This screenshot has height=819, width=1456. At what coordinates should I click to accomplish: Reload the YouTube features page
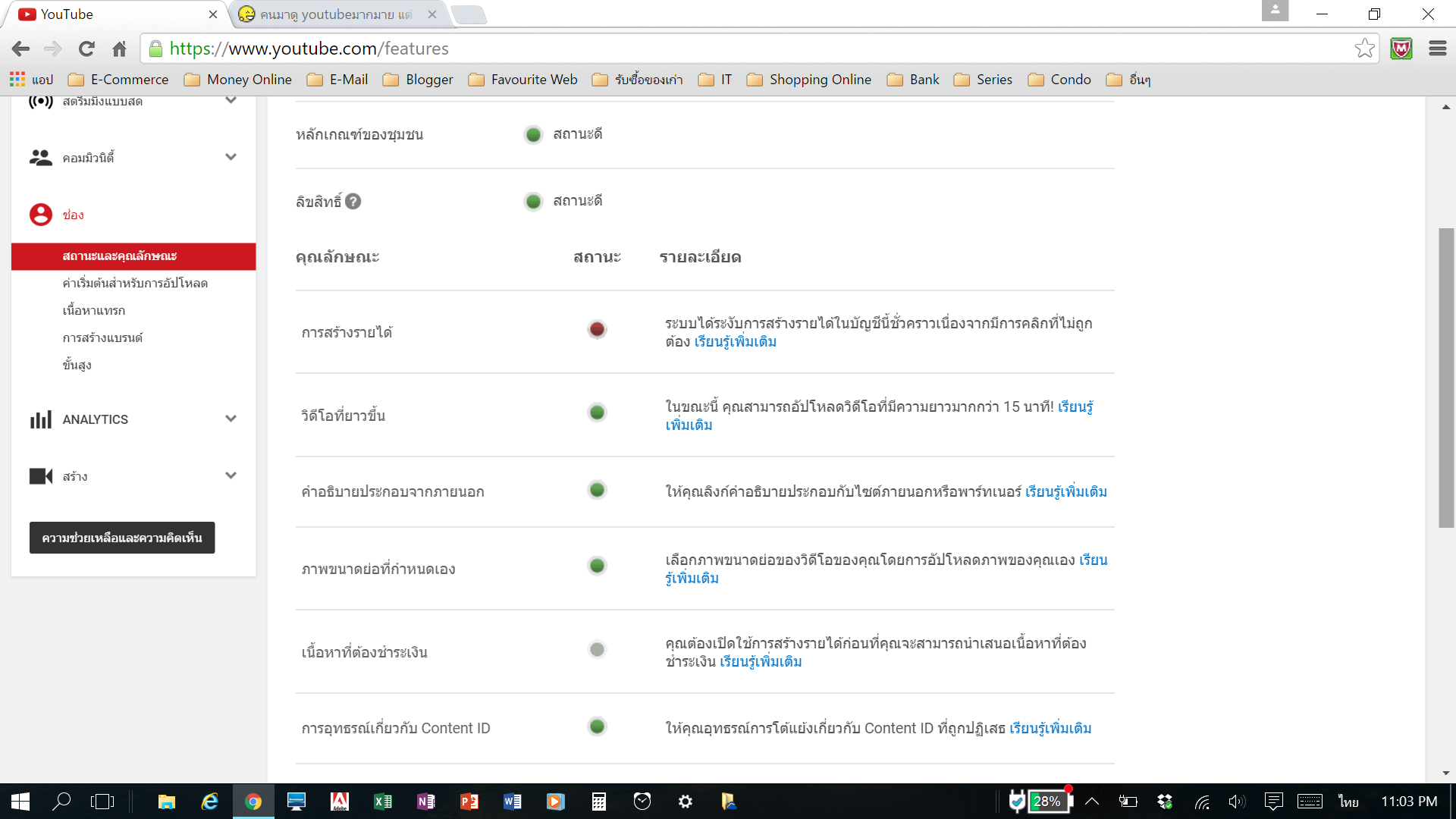pos(86,49)
